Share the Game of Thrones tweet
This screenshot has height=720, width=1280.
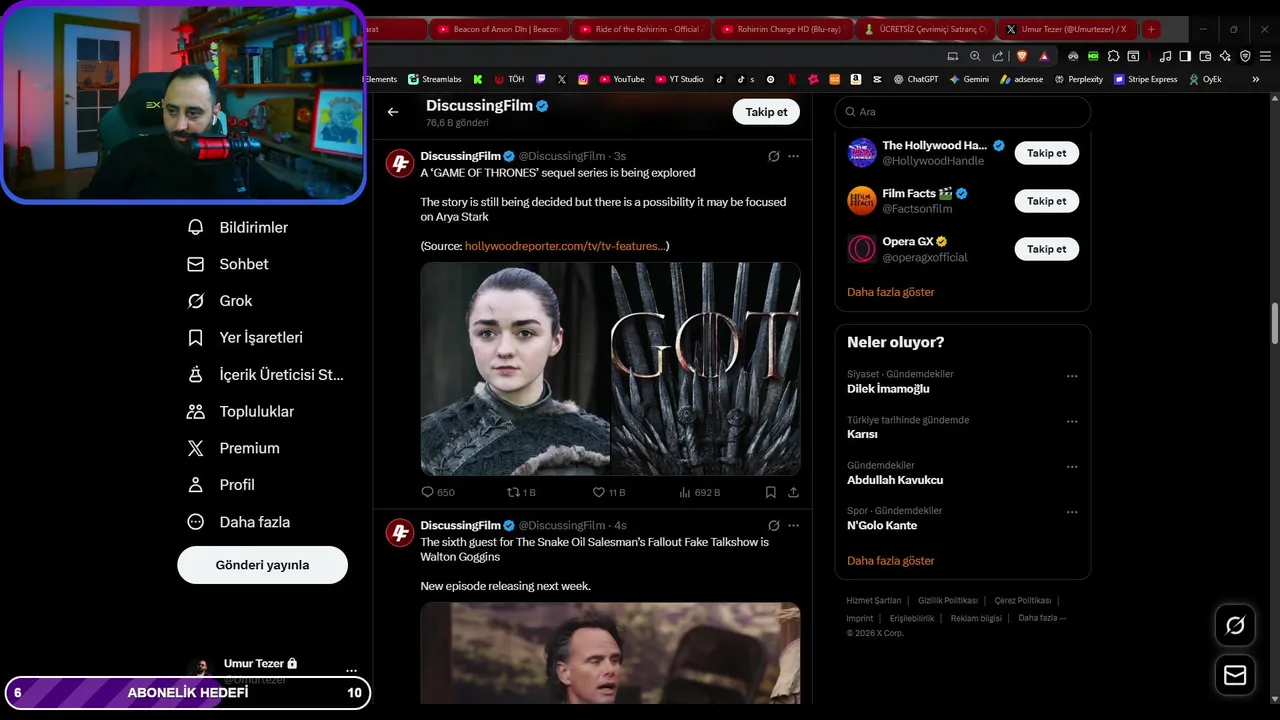[793, 492]
